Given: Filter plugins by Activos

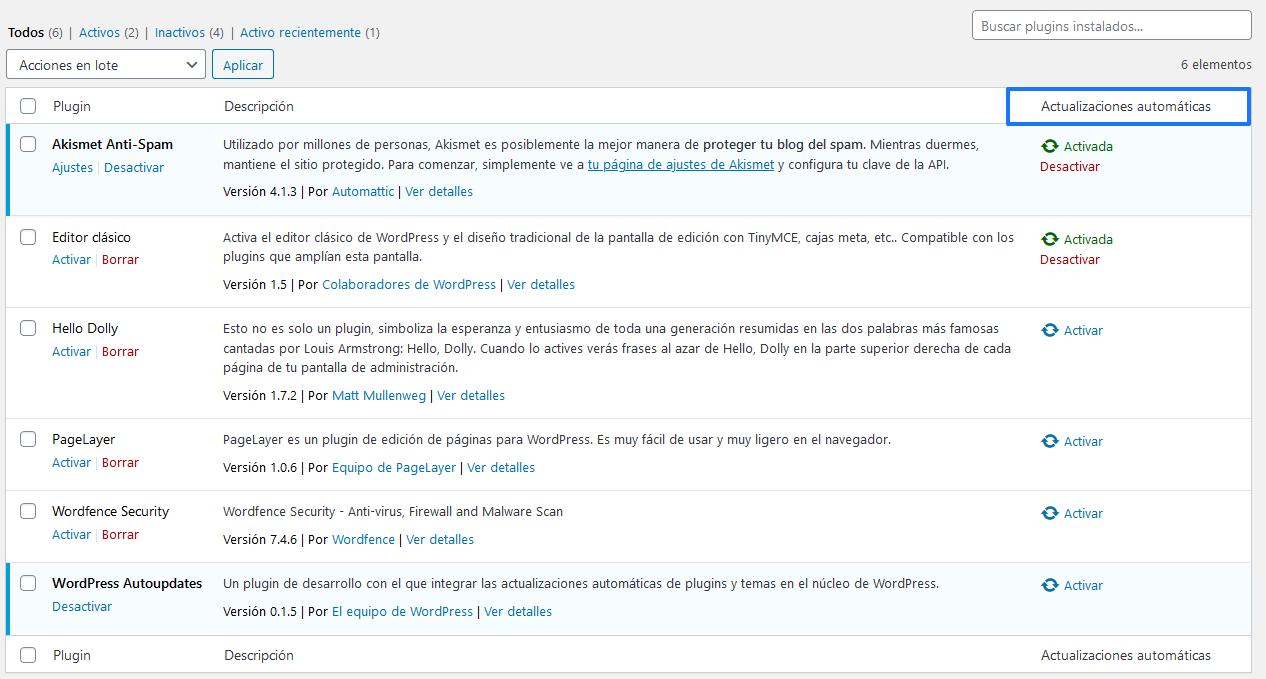Looking at the screenshot, I should 100,32.
